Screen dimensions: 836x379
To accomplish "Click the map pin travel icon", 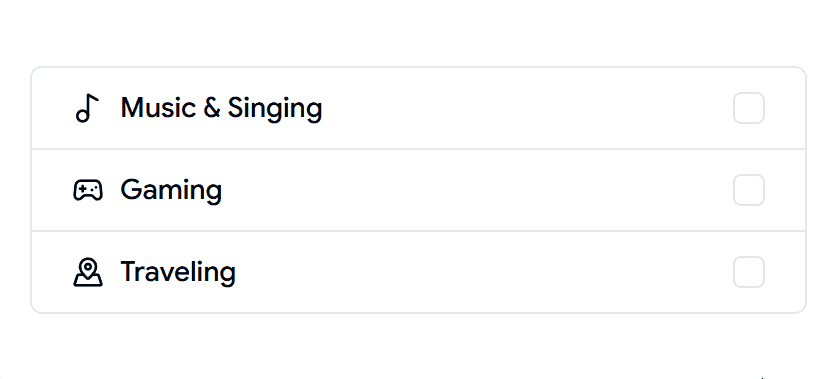I will click(x=87, y=272).
